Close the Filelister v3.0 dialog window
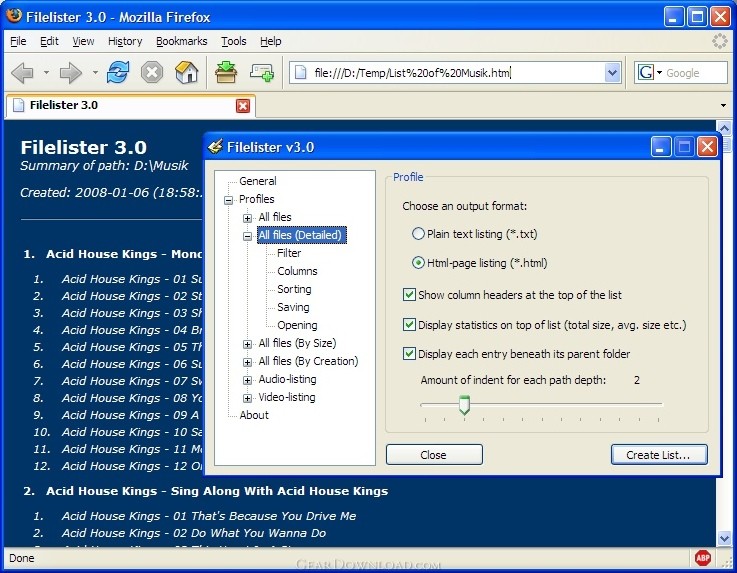The width and height of the screenshot is (737, 573). (x=707, y=147)
